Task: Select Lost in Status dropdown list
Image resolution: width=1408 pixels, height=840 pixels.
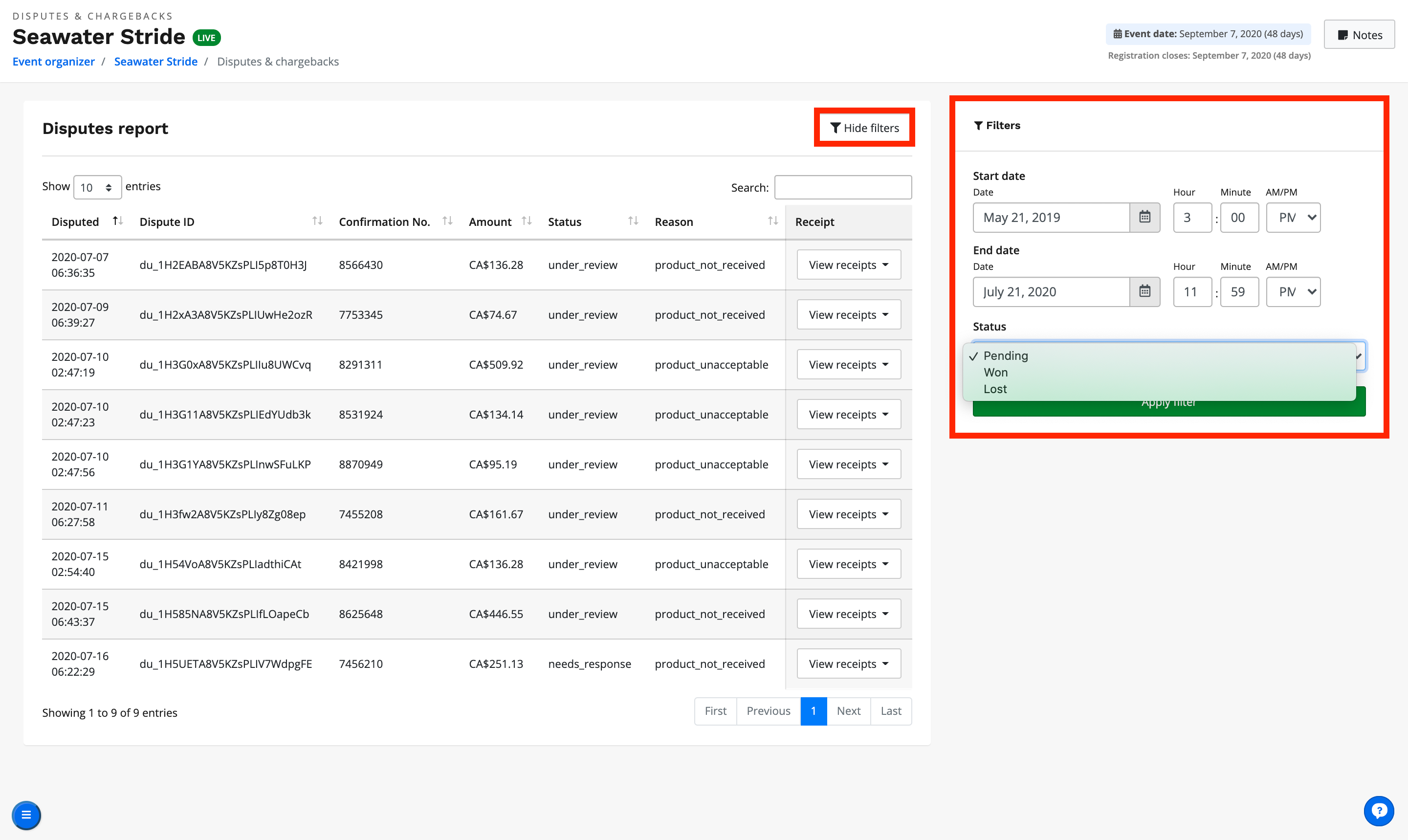Action: (995, 389)
